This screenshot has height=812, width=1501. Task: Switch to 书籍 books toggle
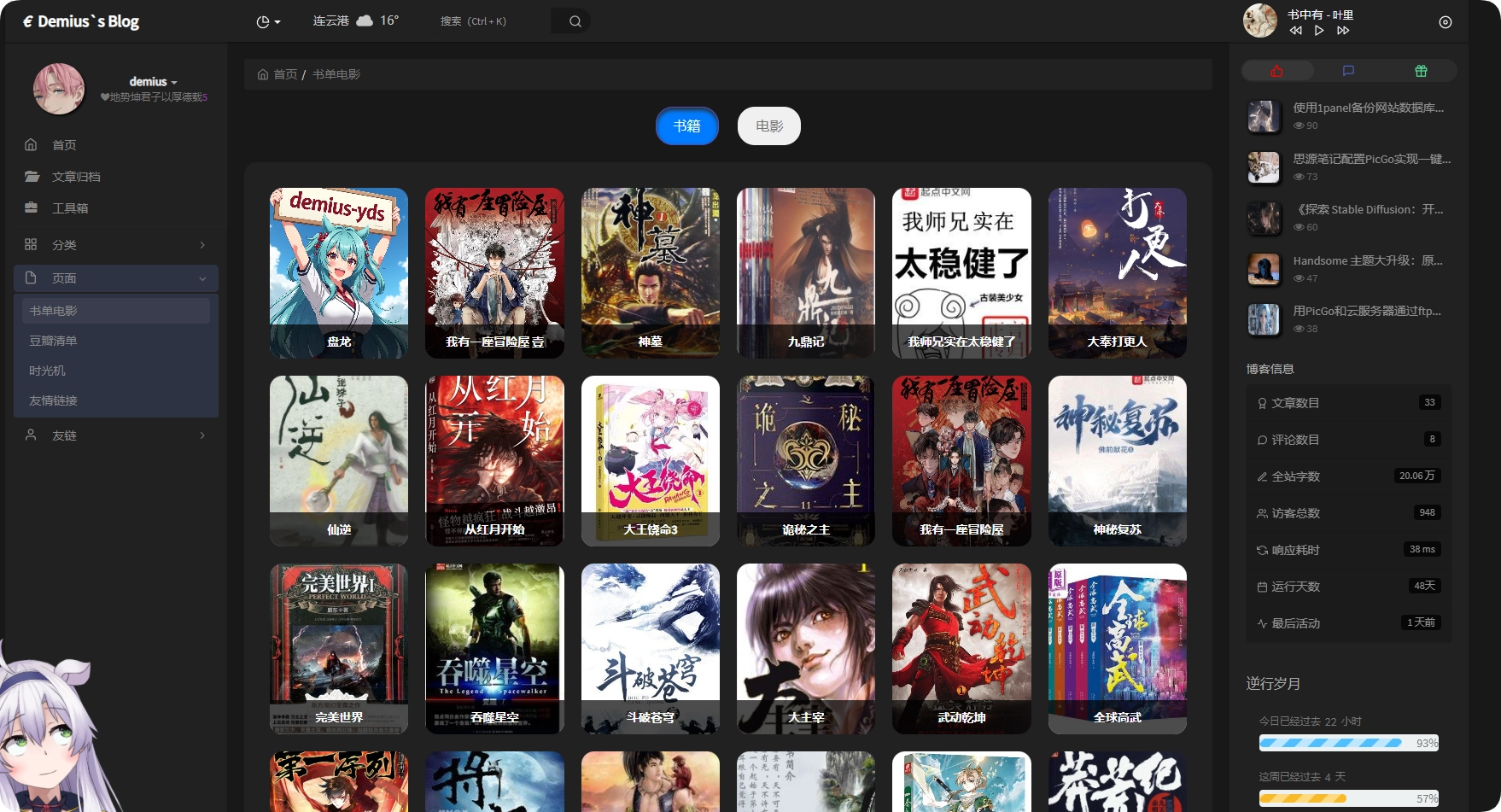pos(686,126)
